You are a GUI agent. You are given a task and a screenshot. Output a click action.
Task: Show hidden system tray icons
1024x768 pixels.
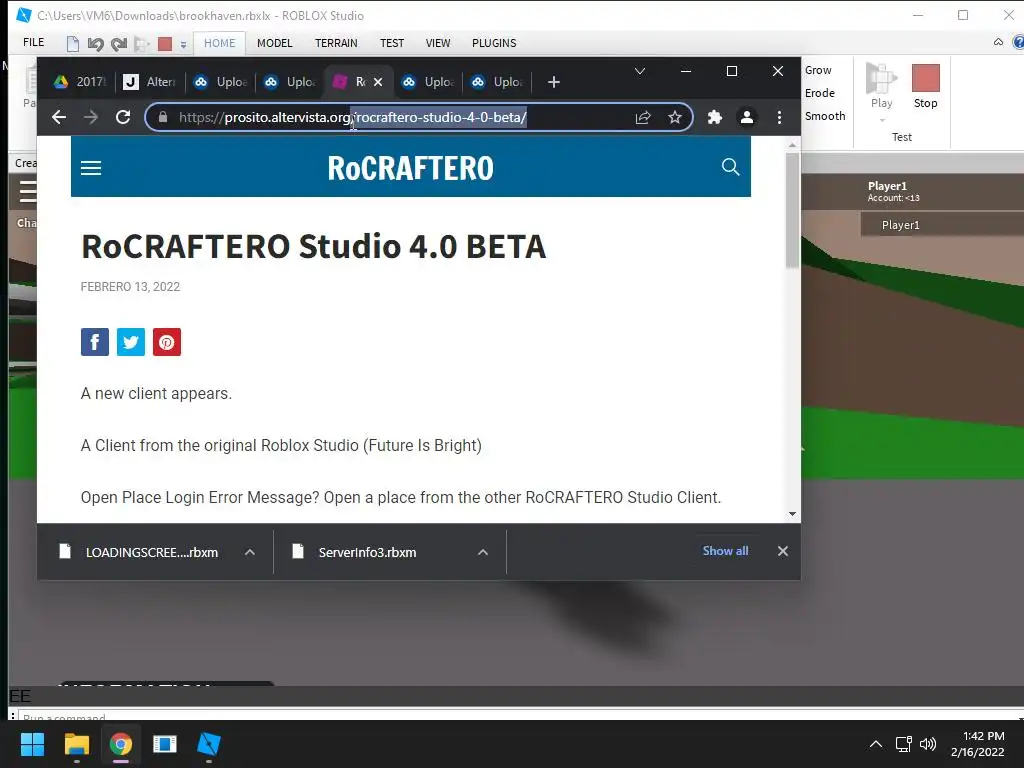(x=876, y=744)
